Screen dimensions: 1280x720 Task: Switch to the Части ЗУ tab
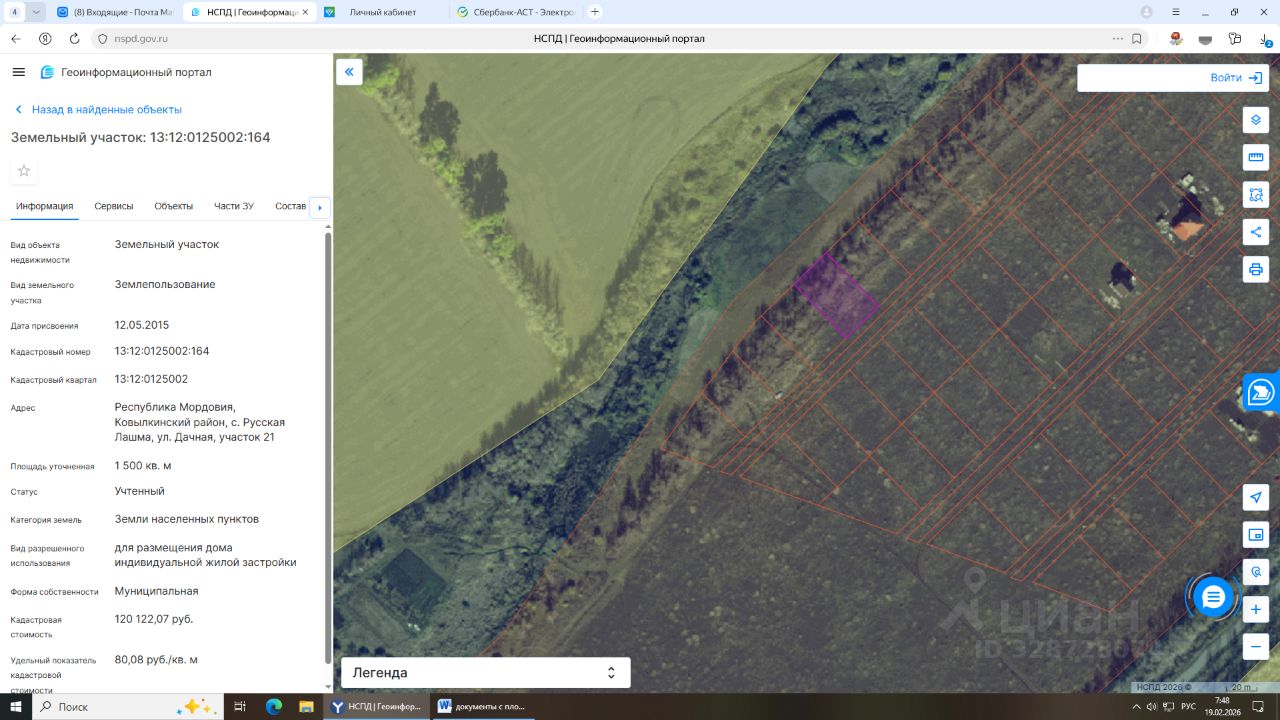(x=234, y=206)
